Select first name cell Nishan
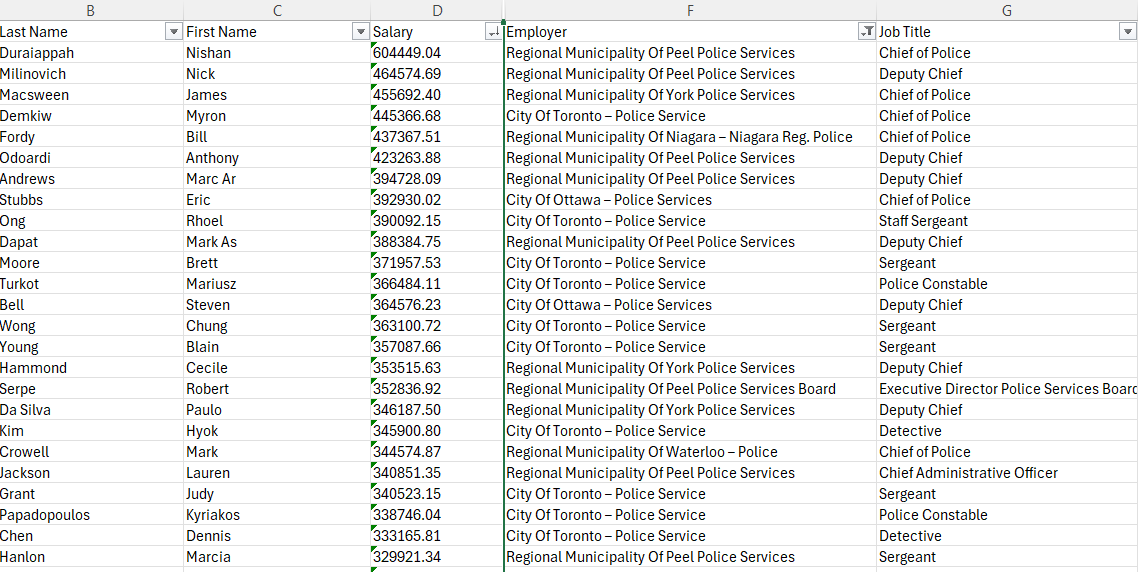Image resolution: width=1138 pixels, height=572 pixels. click(x=277, y=52)
